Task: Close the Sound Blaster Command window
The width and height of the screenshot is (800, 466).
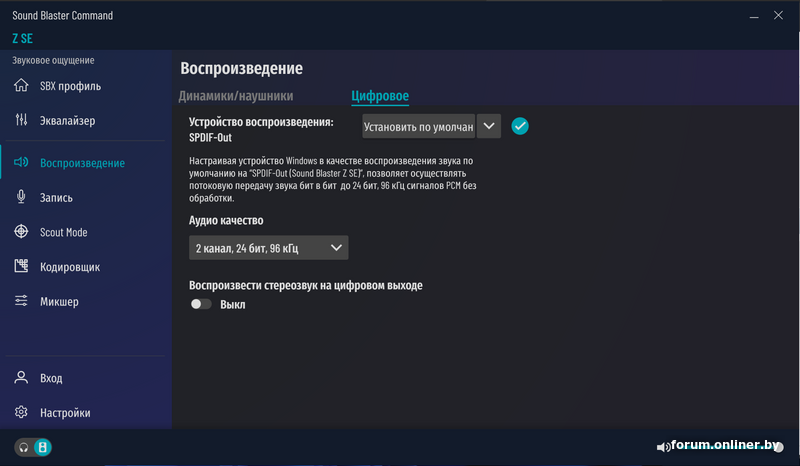Action: coord(778,15)
